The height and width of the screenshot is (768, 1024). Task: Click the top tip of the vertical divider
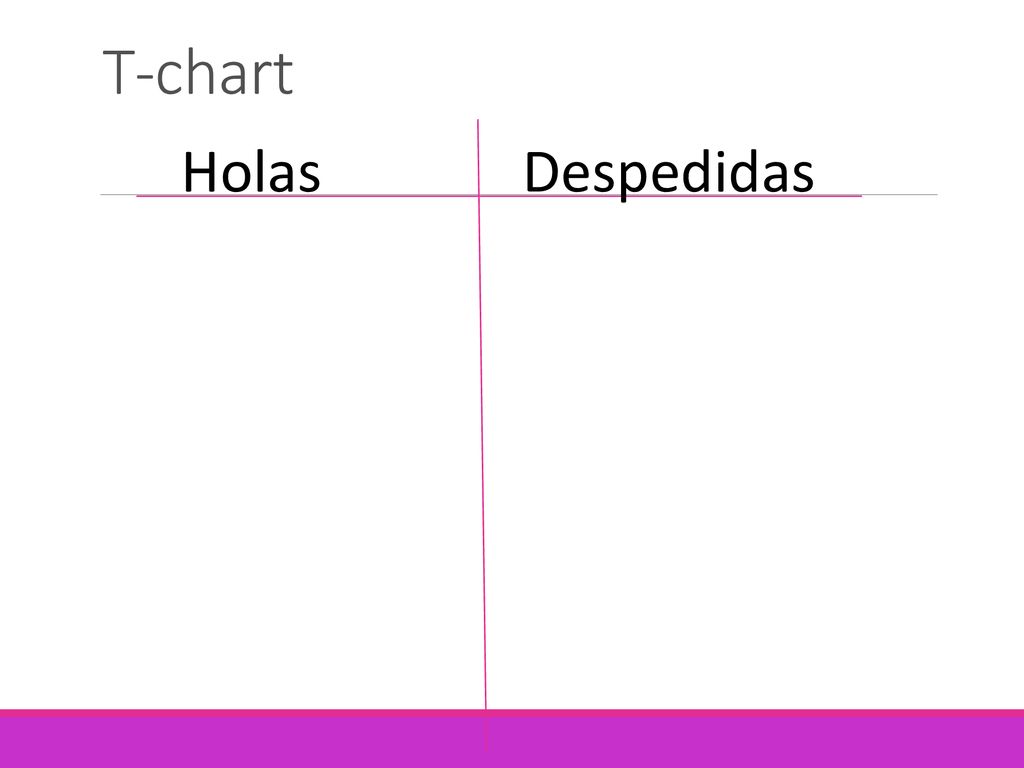478,121
